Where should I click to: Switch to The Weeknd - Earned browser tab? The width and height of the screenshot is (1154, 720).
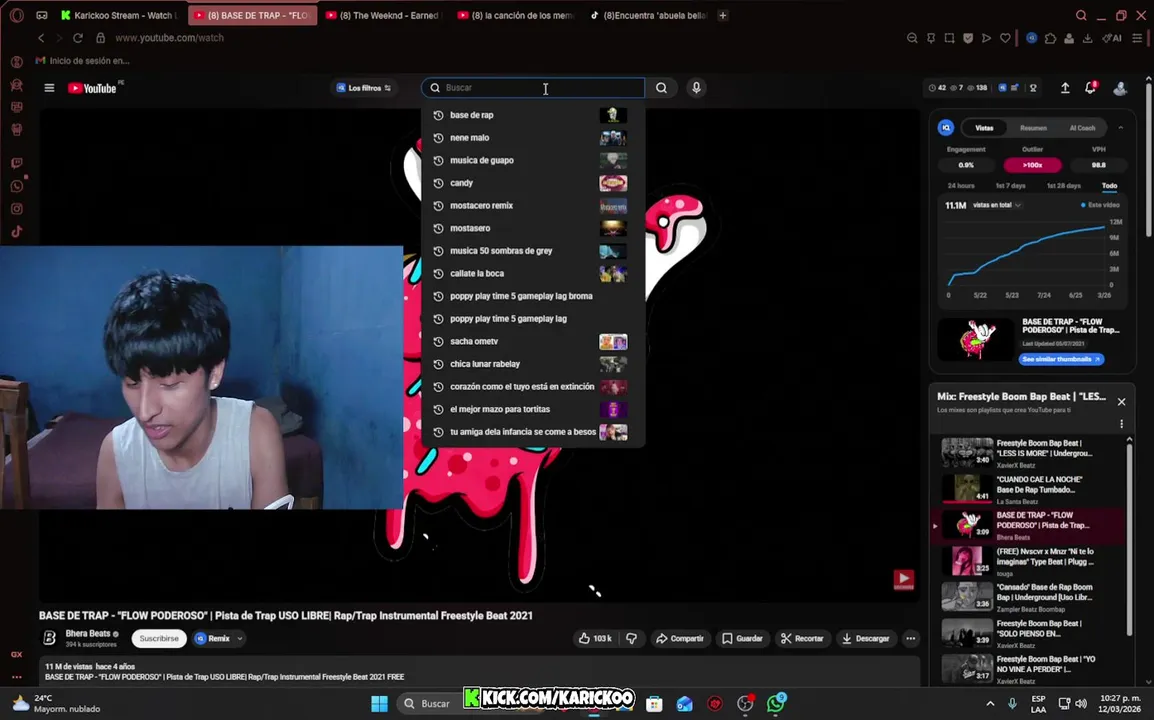(x=383, y=15)
